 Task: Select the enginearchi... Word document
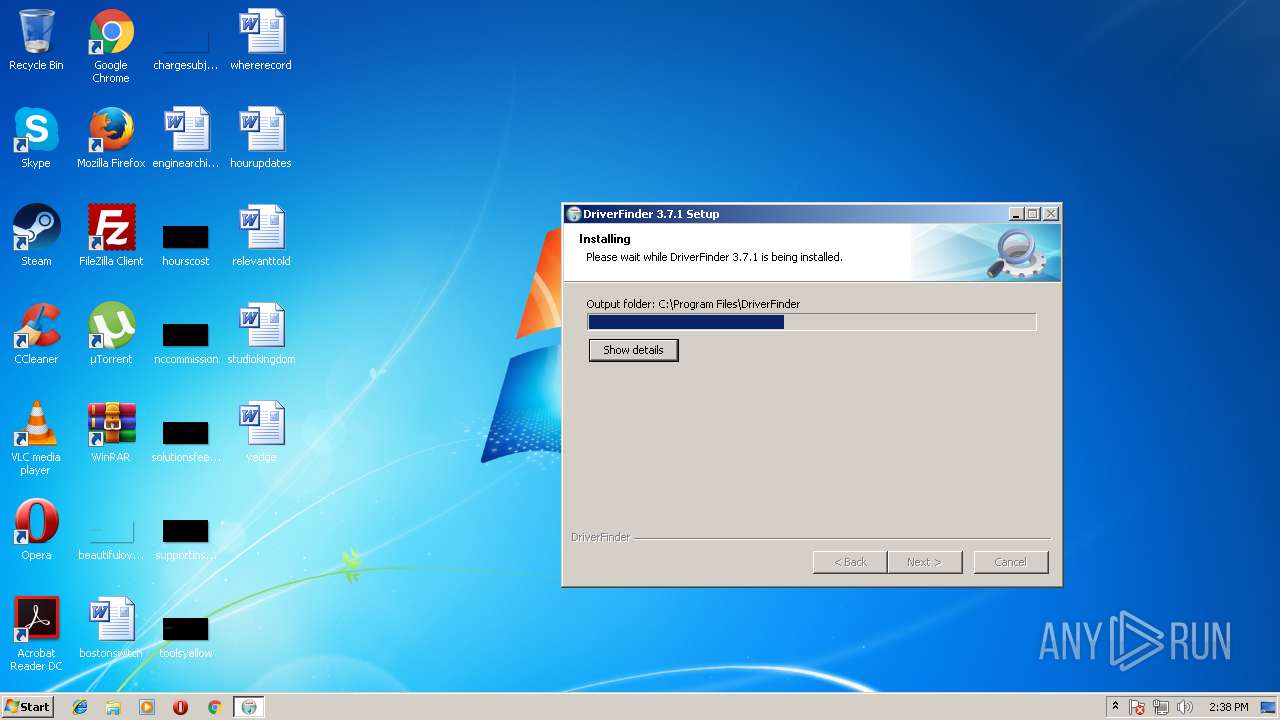(x=186, y=139)
